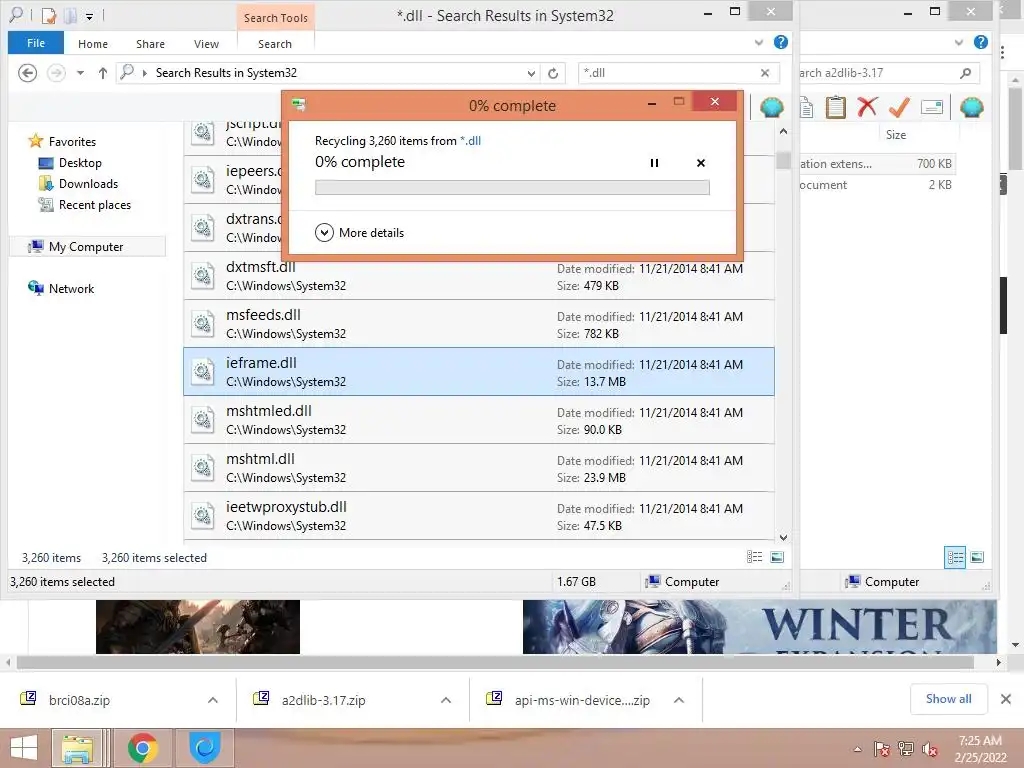1024x768 pixels.
Task: Click the rename icon in the back window
Action: click(x=932, y=107)
